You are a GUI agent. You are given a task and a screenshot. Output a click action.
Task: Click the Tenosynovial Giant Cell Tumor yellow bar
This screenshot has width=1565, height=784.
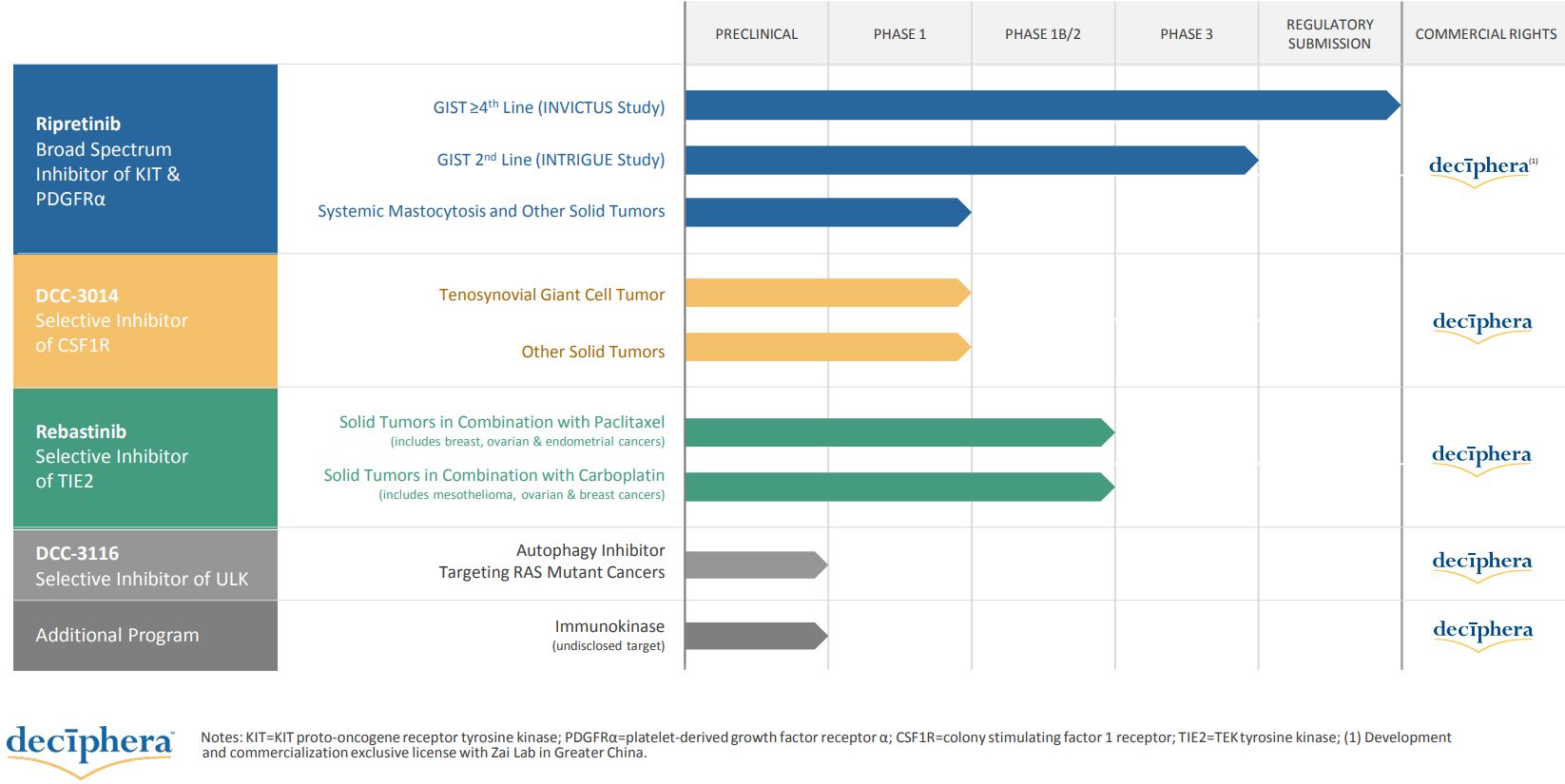point(827,293)
